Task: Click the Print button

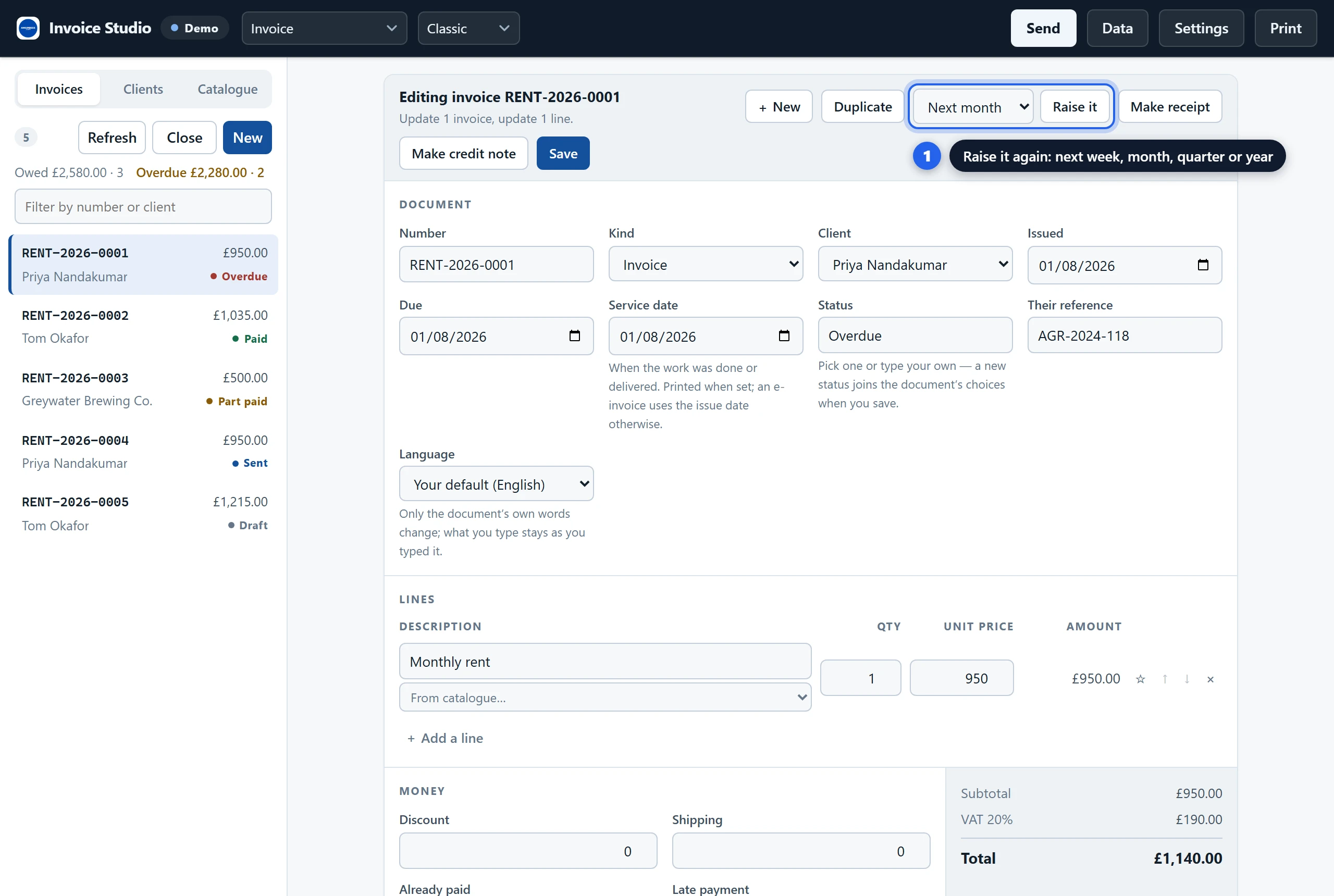Action: 1286,28
